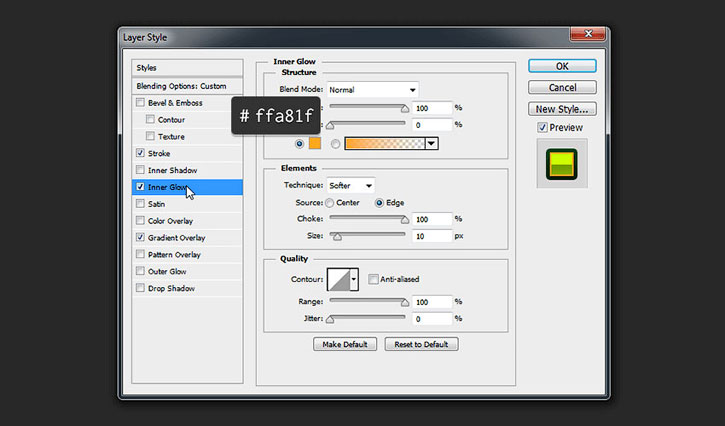Image resolution: width=725 pixels, height=426 pixels.
Task: Open the Styles list entry
Action: (187, 68)
